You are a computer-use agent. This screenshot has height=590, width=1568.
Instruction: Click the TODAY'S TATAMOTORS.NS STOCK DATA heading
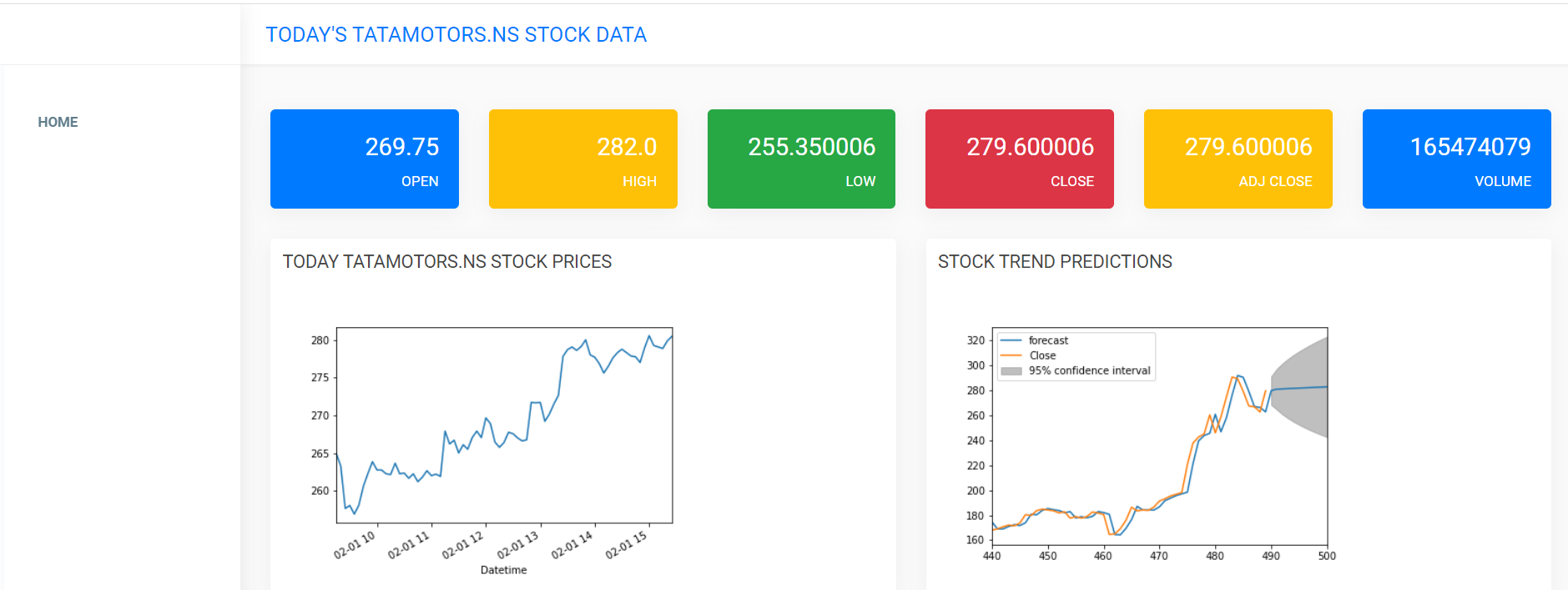coord(456,34)
